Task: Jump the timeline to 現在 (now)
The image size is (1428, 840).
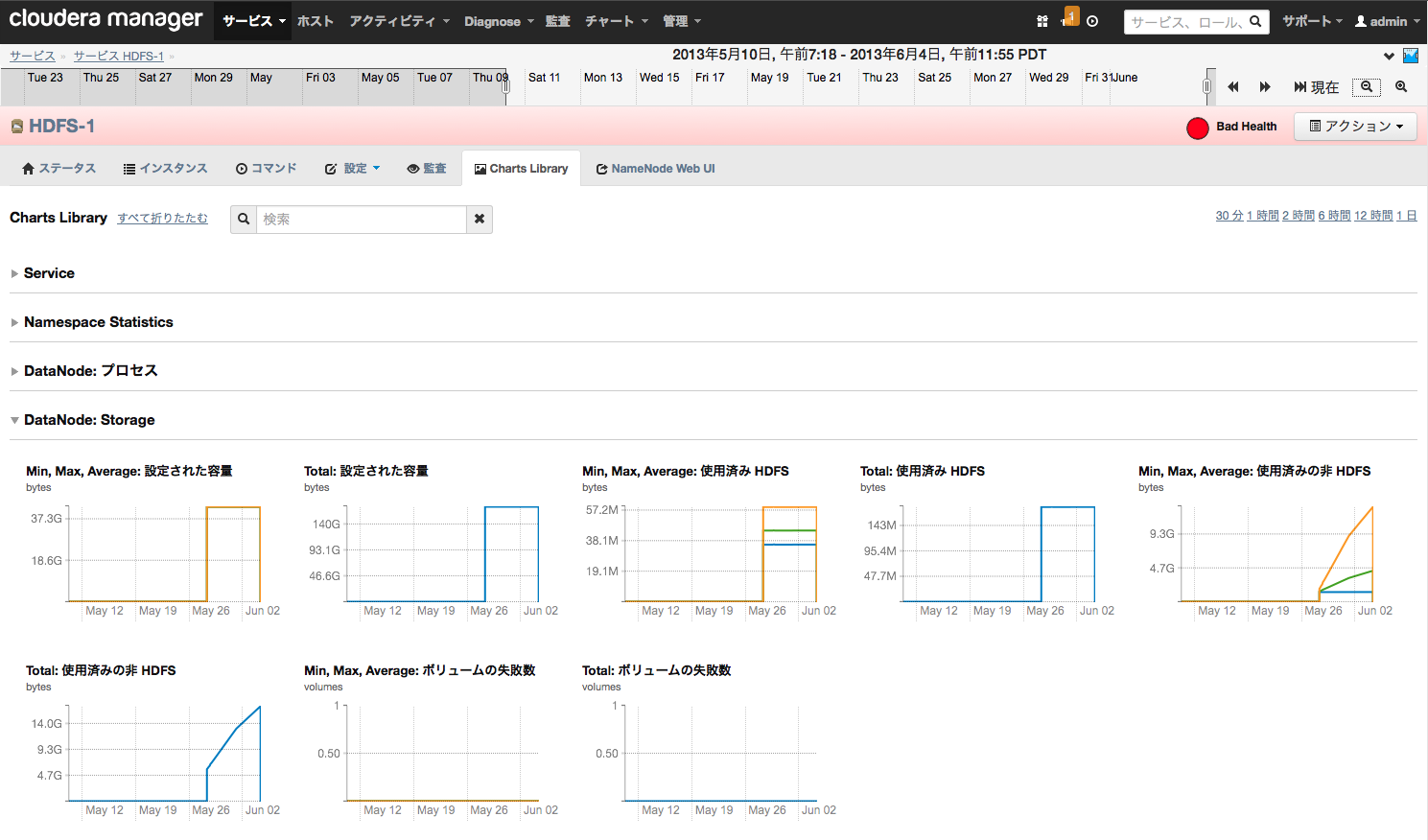Action: click(x=1316, y=87)
